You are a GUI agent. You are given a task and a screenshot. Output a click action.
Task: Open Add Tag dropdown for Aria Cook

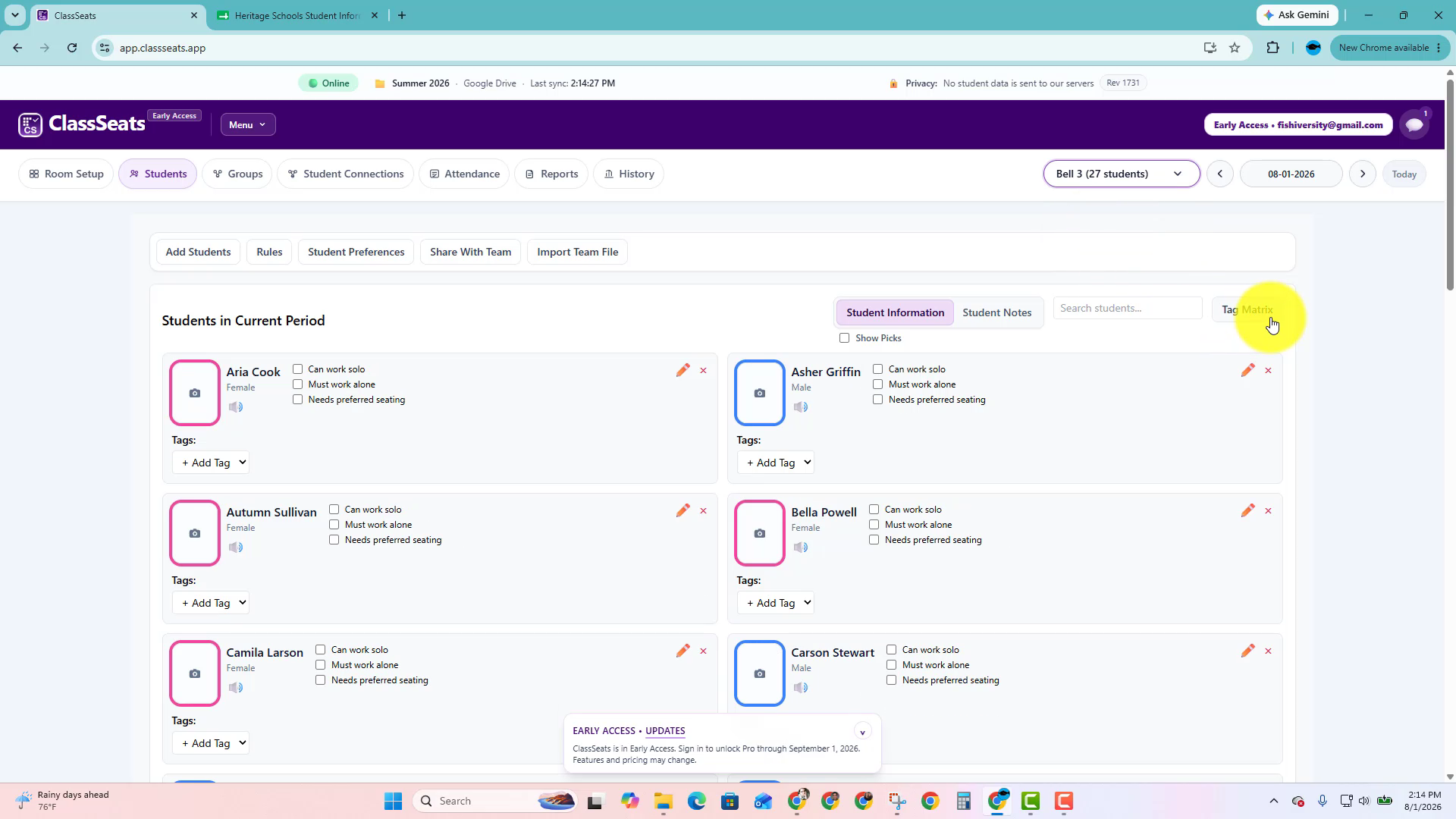point(211,463)
